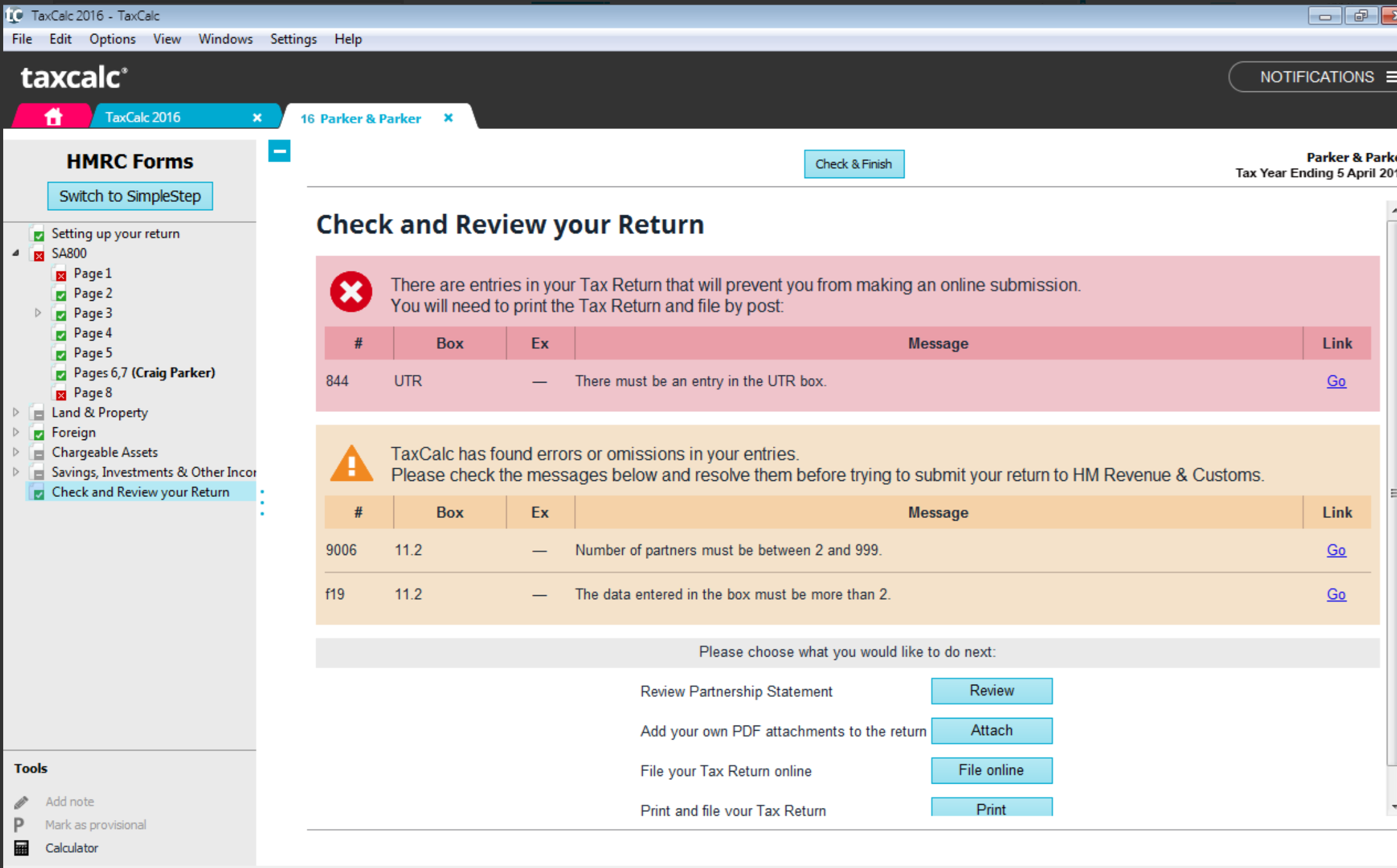Click the Check & Finish button
The width and height of the screenshot is (1397, 868).
point(853,164)
